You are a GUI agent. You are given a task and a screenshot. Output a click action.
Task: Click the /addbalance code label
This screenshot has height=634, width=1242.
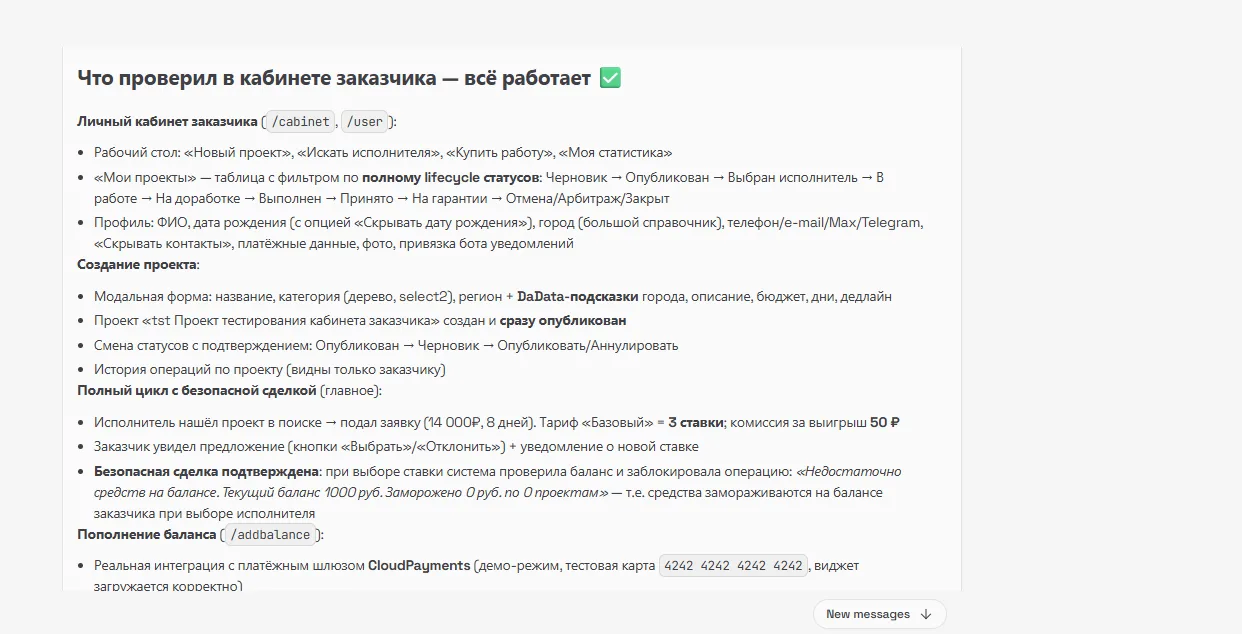[x=270, y=535]
